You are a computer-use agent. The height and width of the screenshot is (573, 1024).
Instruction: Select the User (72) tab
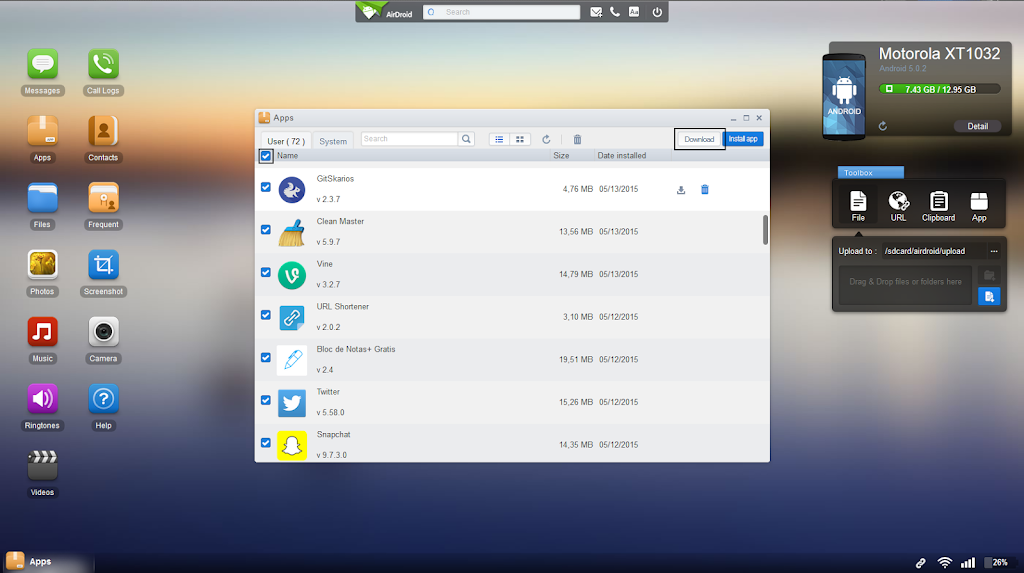pyautogui.click(x=287, y=141)
